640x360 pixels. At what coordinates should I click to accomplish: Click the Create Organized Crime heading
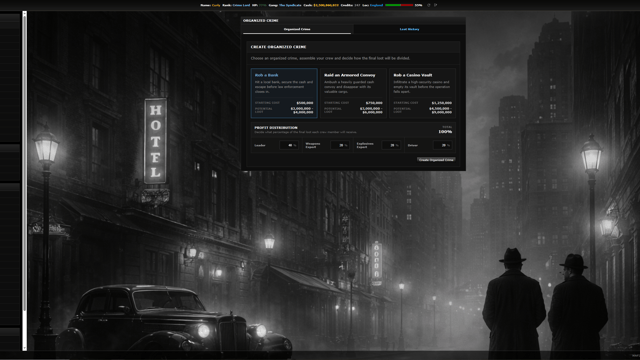point(278,47)
